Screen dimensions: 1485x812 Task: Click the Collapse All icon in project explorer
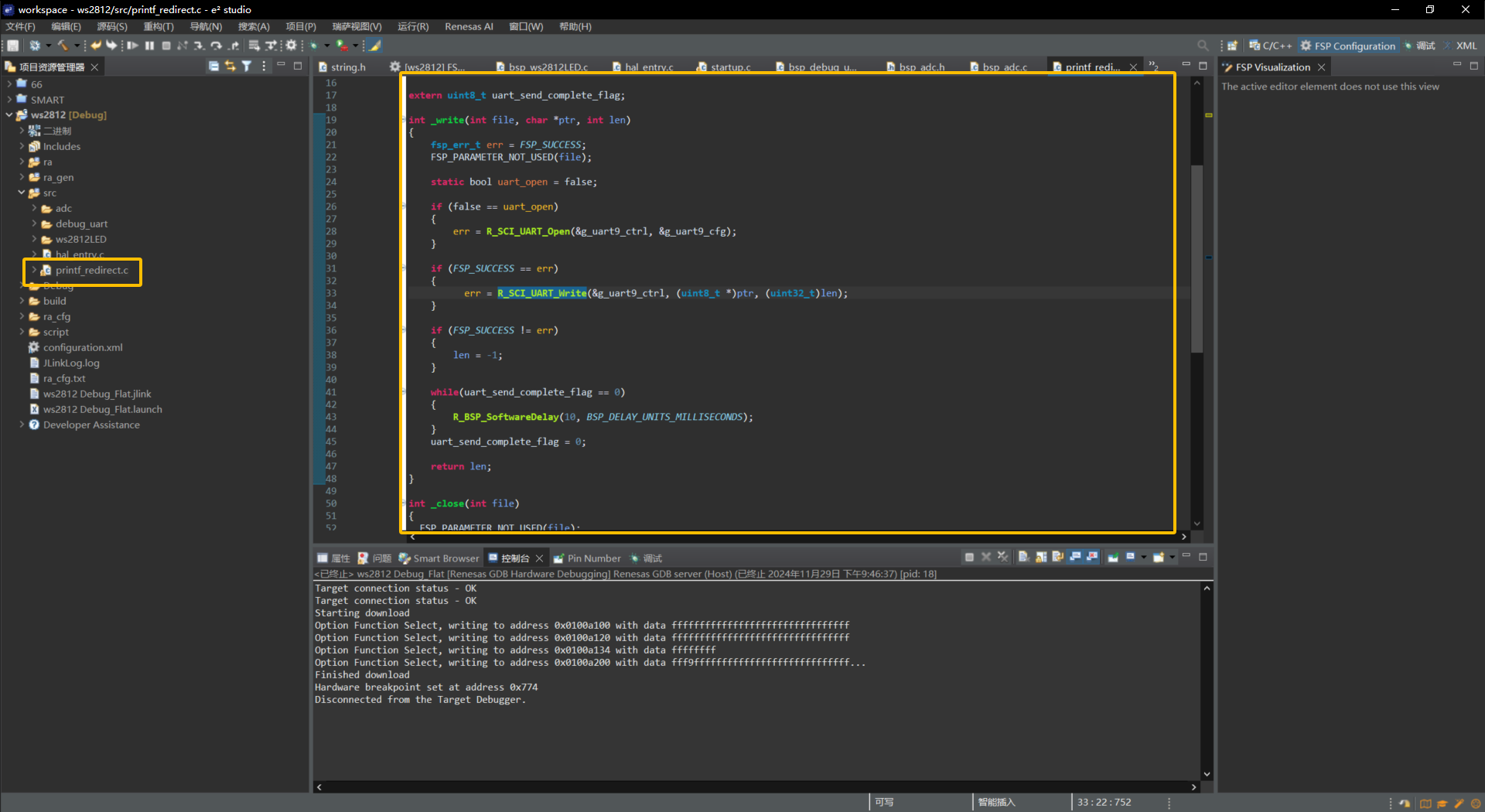213,67
